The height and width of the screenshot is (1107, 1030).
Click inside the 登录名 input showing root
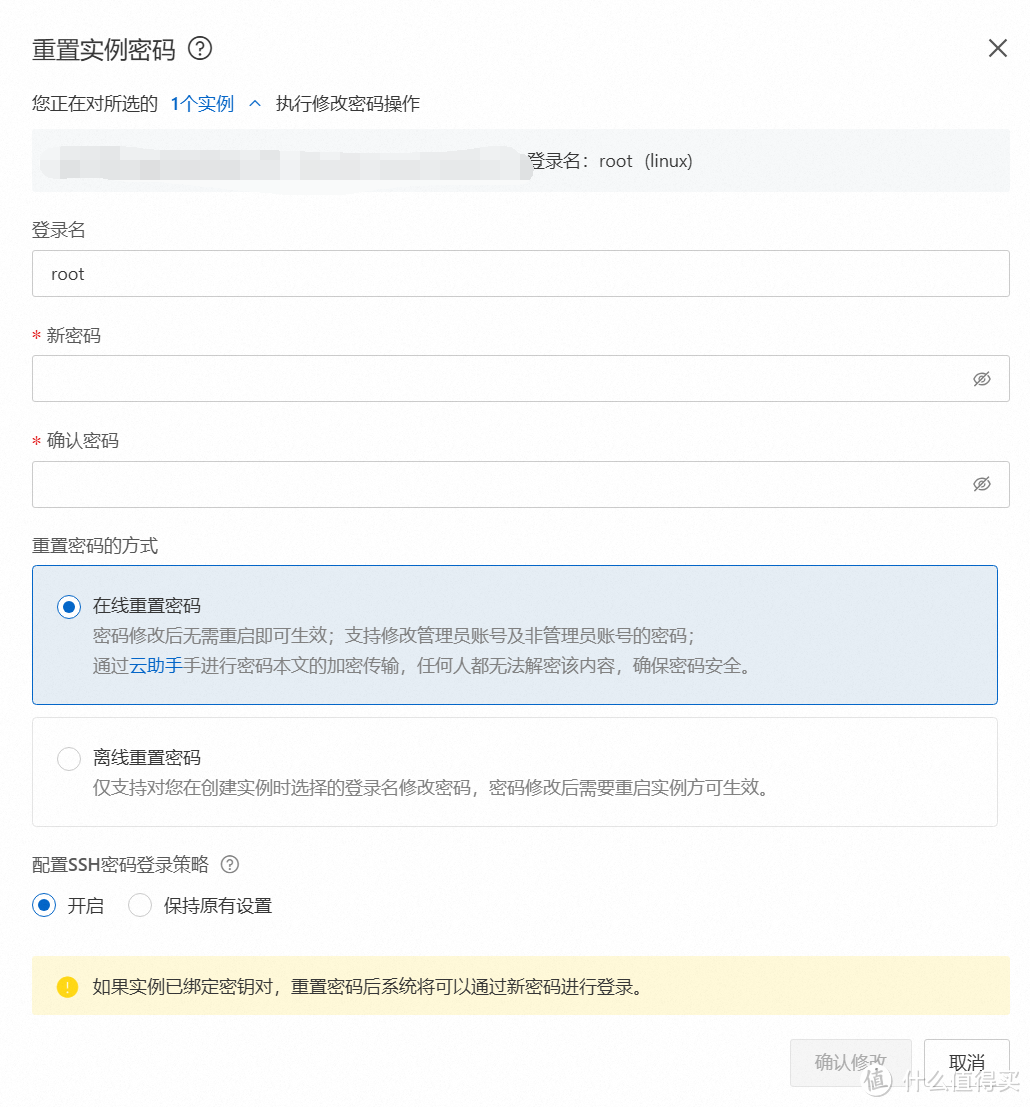coord(520,273)
